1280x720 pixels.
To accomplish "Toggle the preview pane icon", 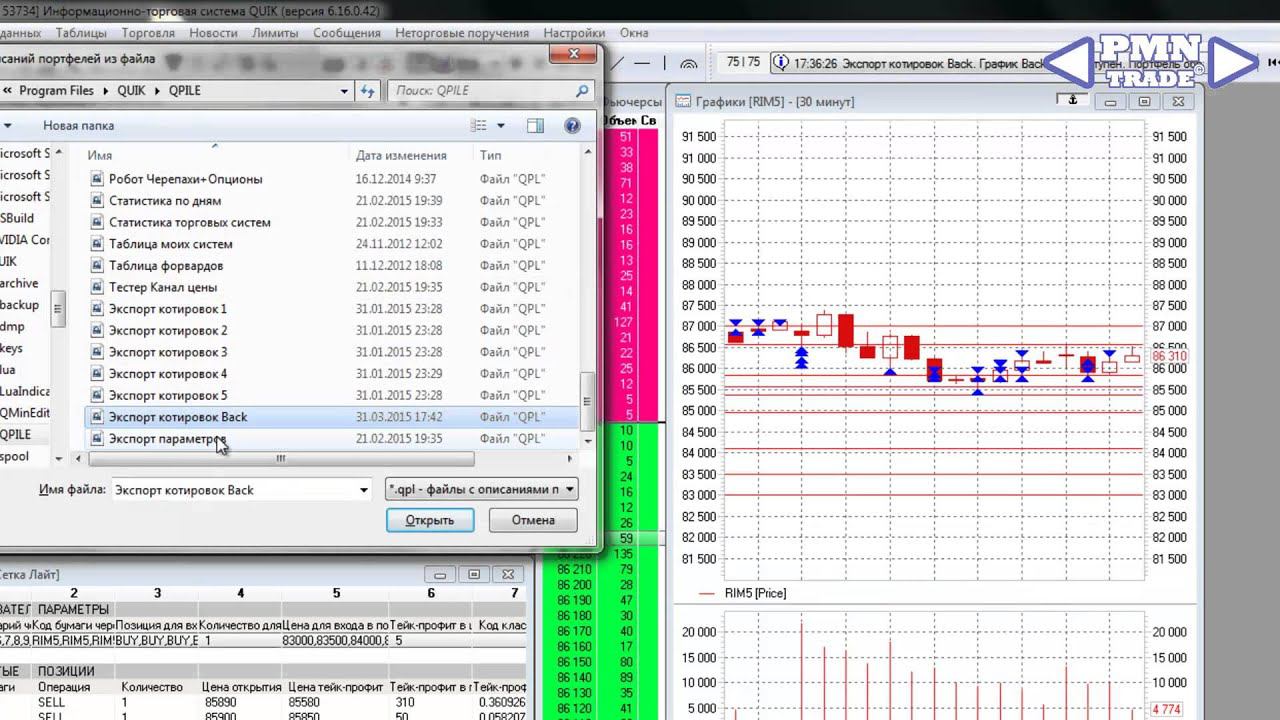I will tap(535, 126).
